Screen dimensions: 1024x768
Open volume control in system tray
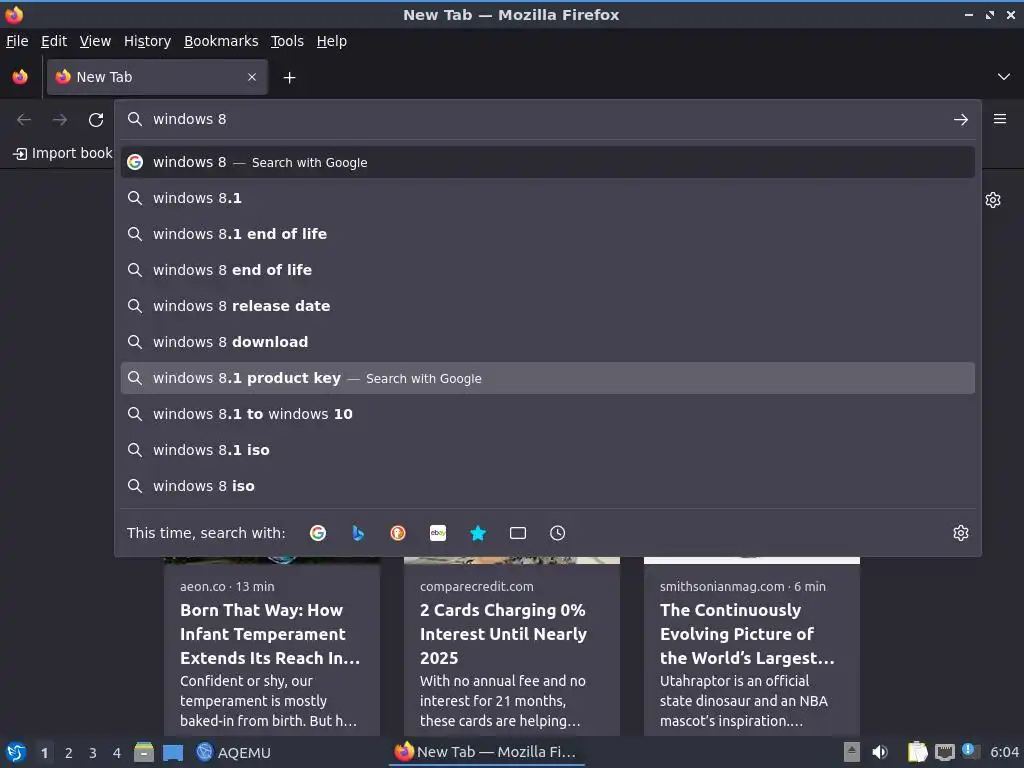pos(880,752)
